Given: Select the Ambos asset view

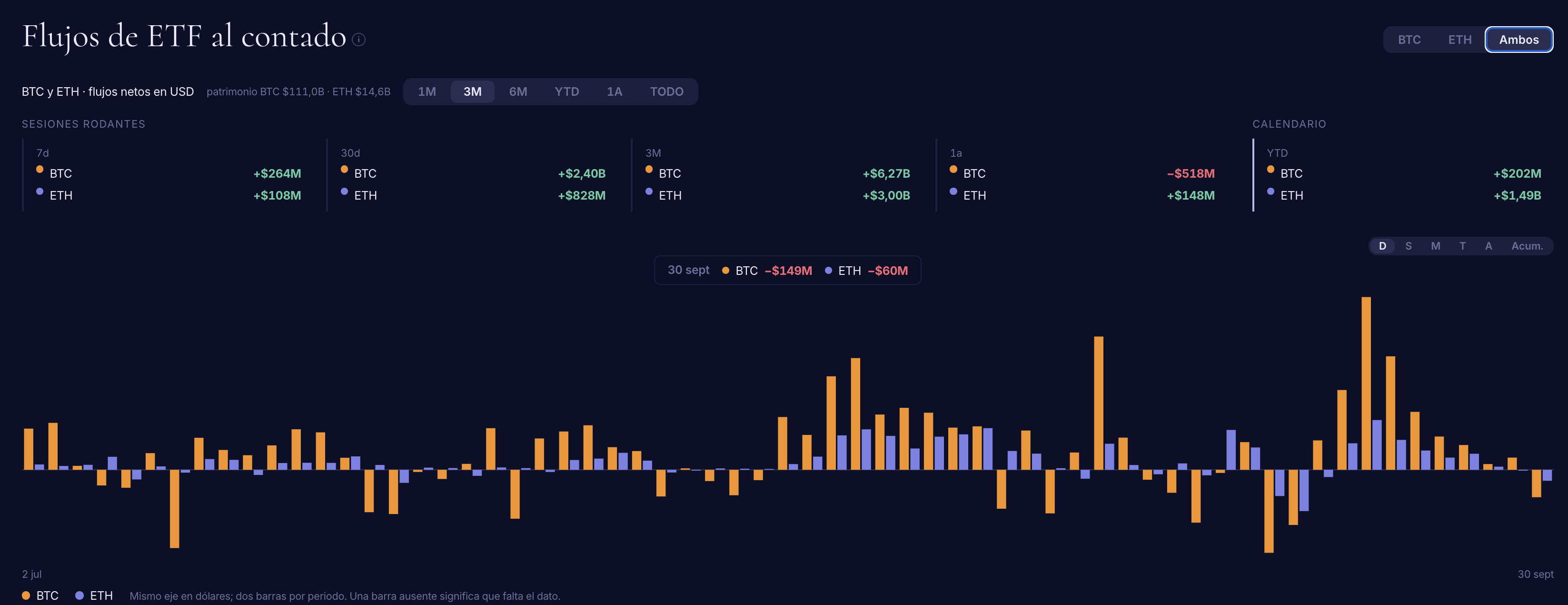Looking at the screenshot, I should click(x=1518, y=40).
